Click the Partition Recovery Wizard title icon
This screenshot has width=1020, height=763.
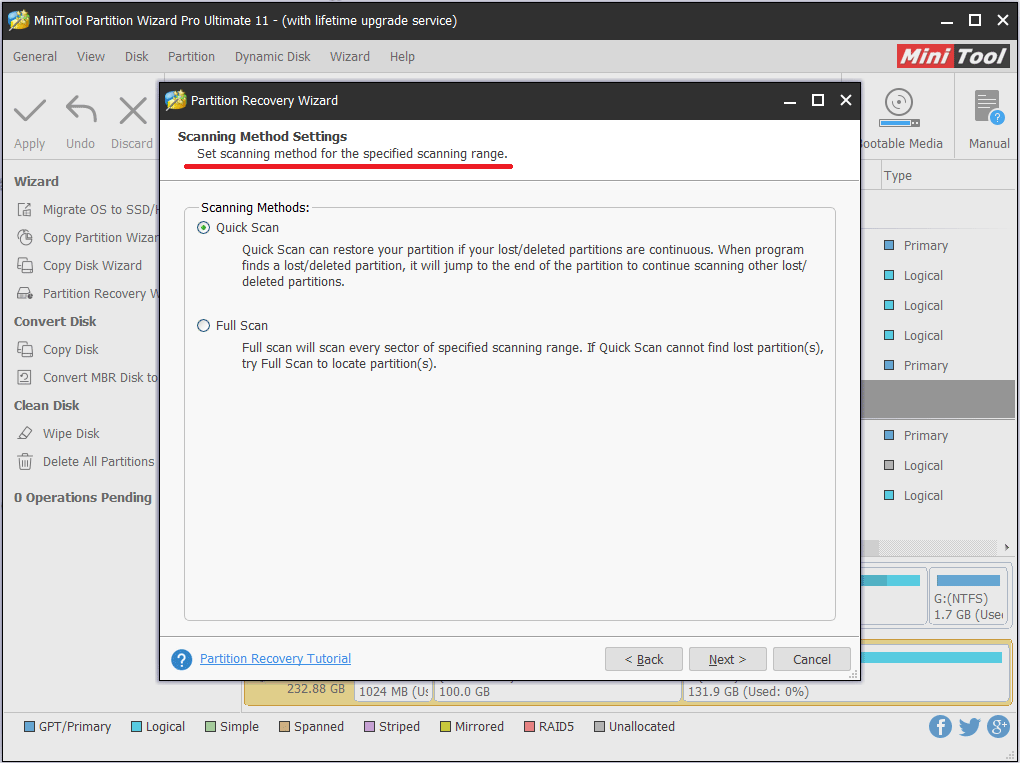point(176,100)
